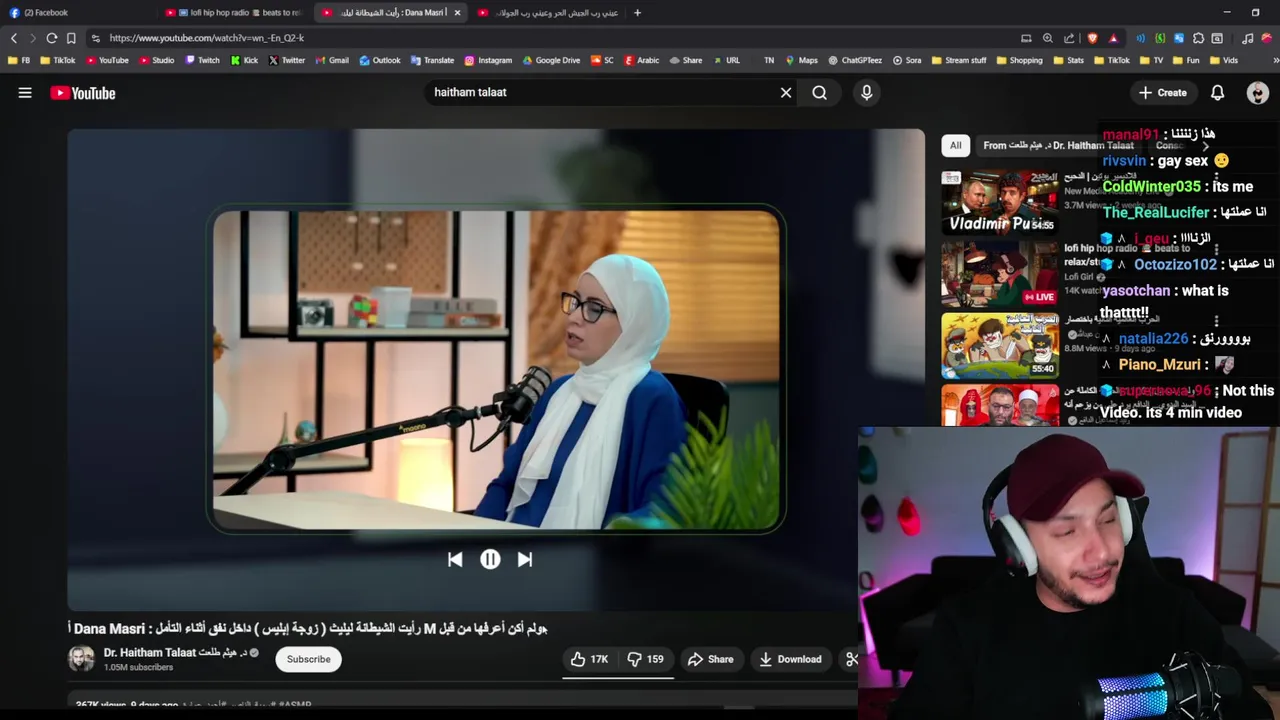Open a new browser tab
Screen dimensions: 1280x720
pyautogui.click(x=638, y=13)
